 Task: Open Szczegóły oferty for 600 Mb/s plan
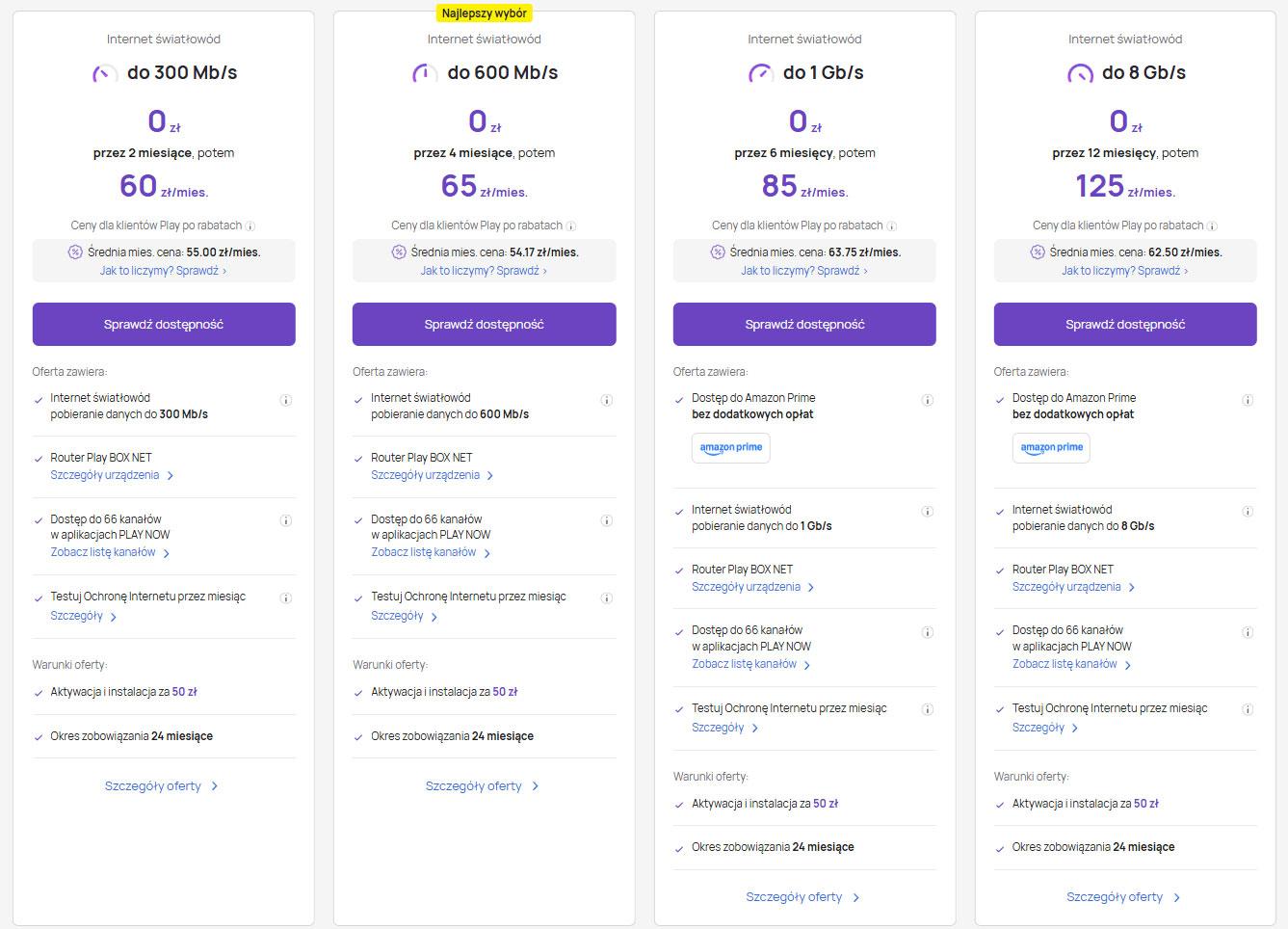click(x=482, y=786)
